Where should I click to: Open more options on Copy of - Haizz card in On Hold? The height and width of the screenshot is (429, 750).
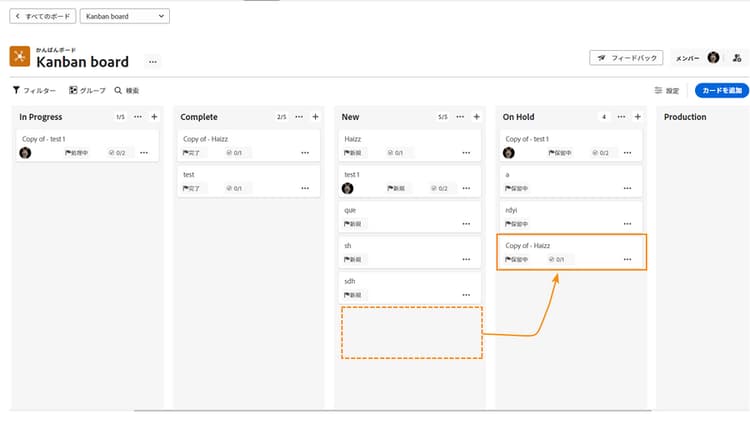click(627, 259)
